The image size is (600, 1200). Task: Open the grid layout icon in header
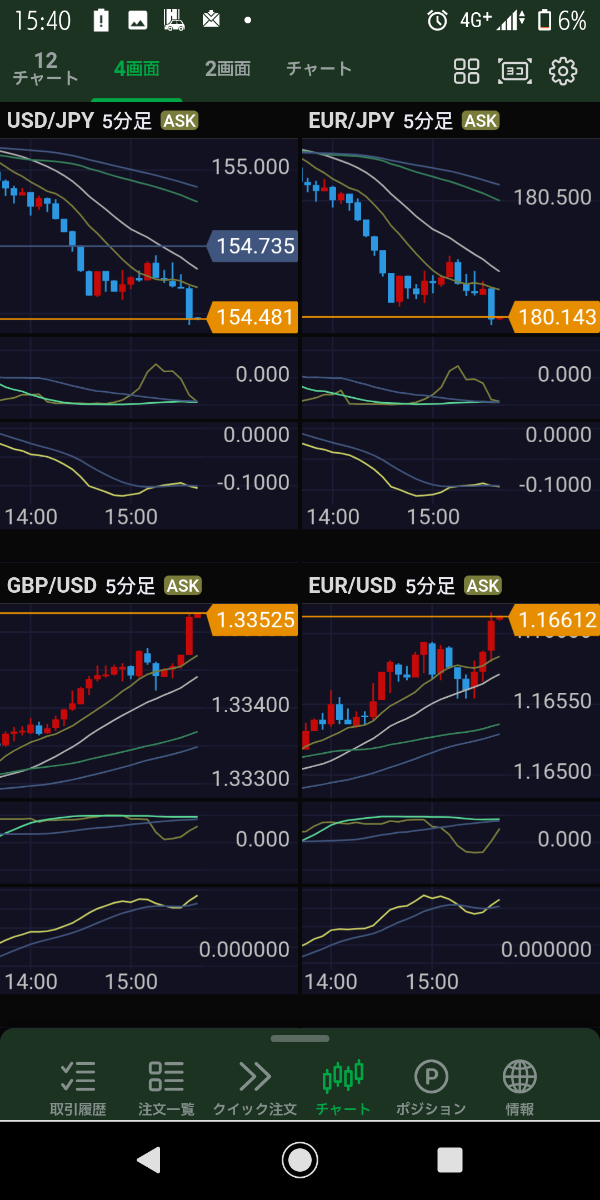(466, 71)
